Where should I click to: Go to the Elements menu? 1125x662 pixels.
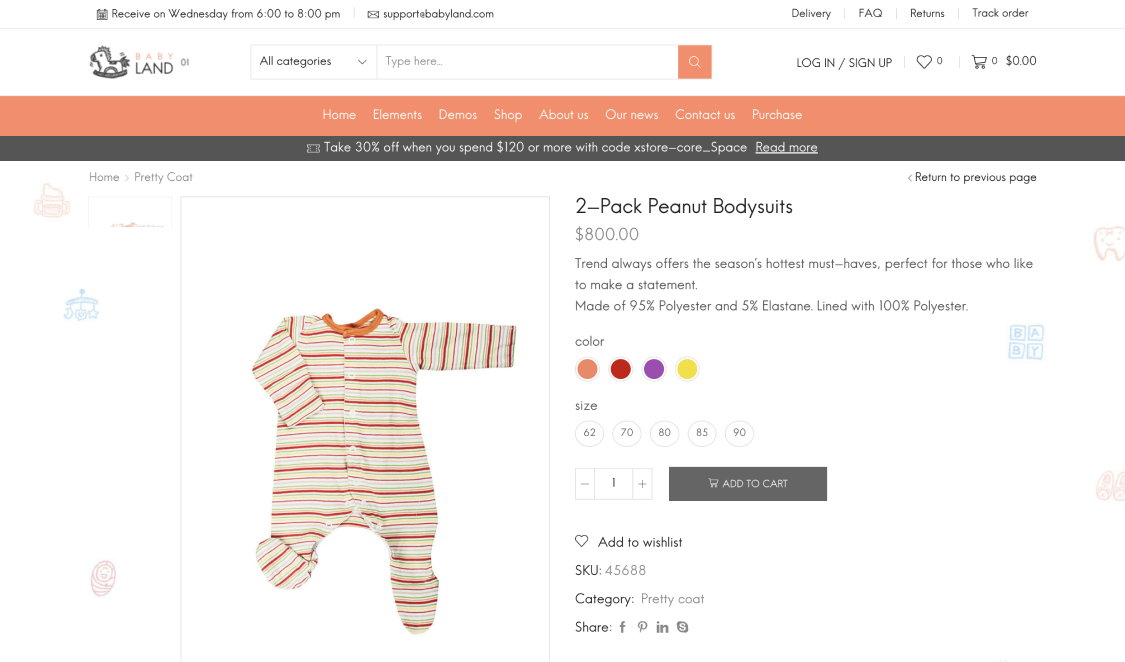(x=397, y=115)
